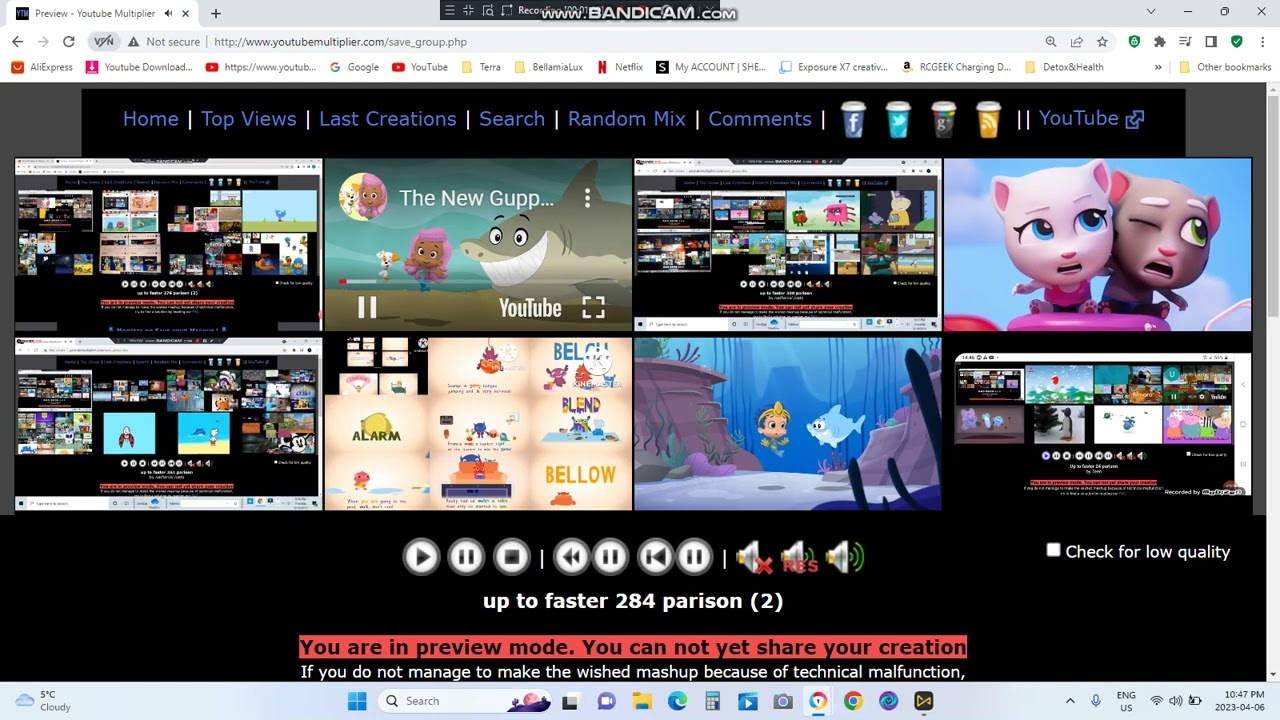Click the Stop all videos button

coord(511,557)
